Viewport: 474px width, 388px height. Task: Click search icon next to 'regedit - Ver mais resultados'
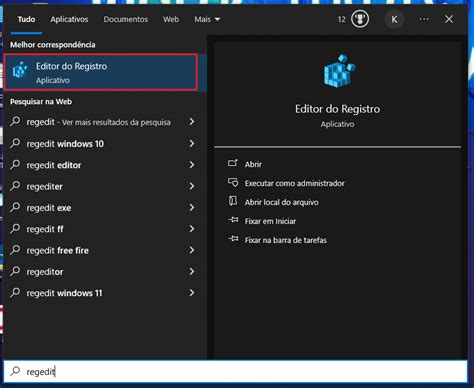click(15, 121)
